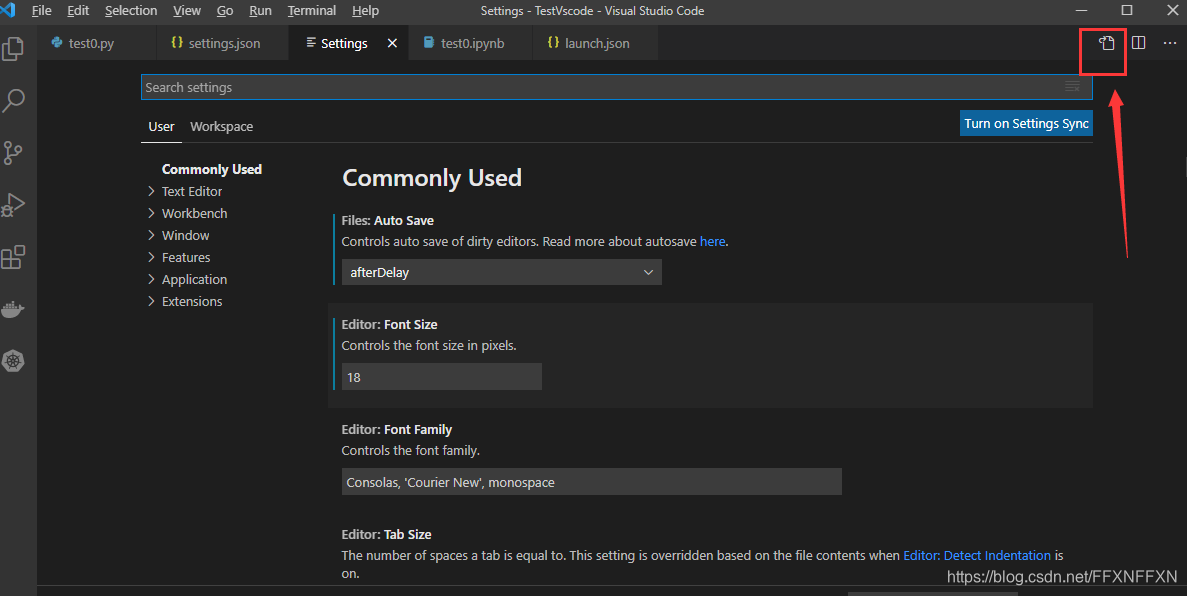
Task: Open the Auto Save afterDelay dropdown
Action: click(x=502, y=272)
